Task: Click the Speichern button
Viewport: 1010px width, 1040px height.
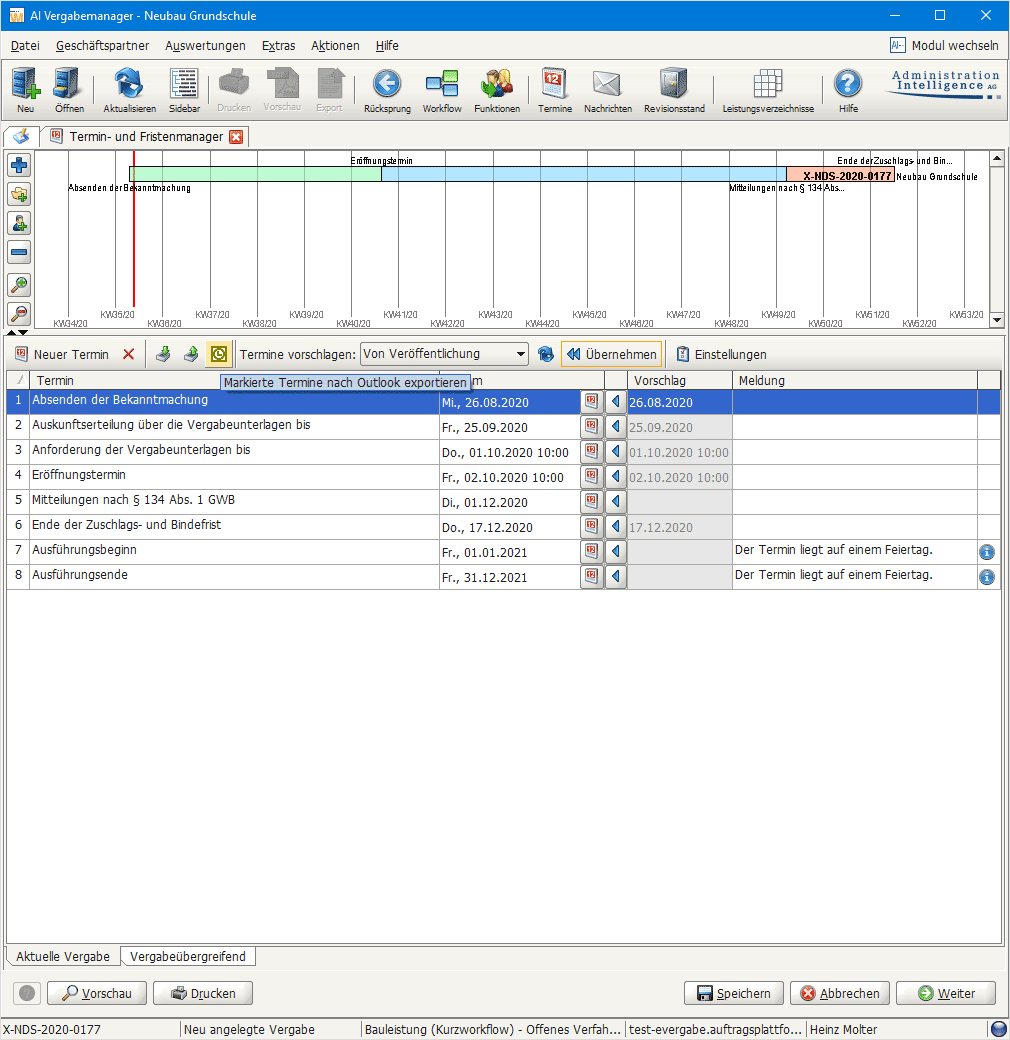Action: point(734,993)
